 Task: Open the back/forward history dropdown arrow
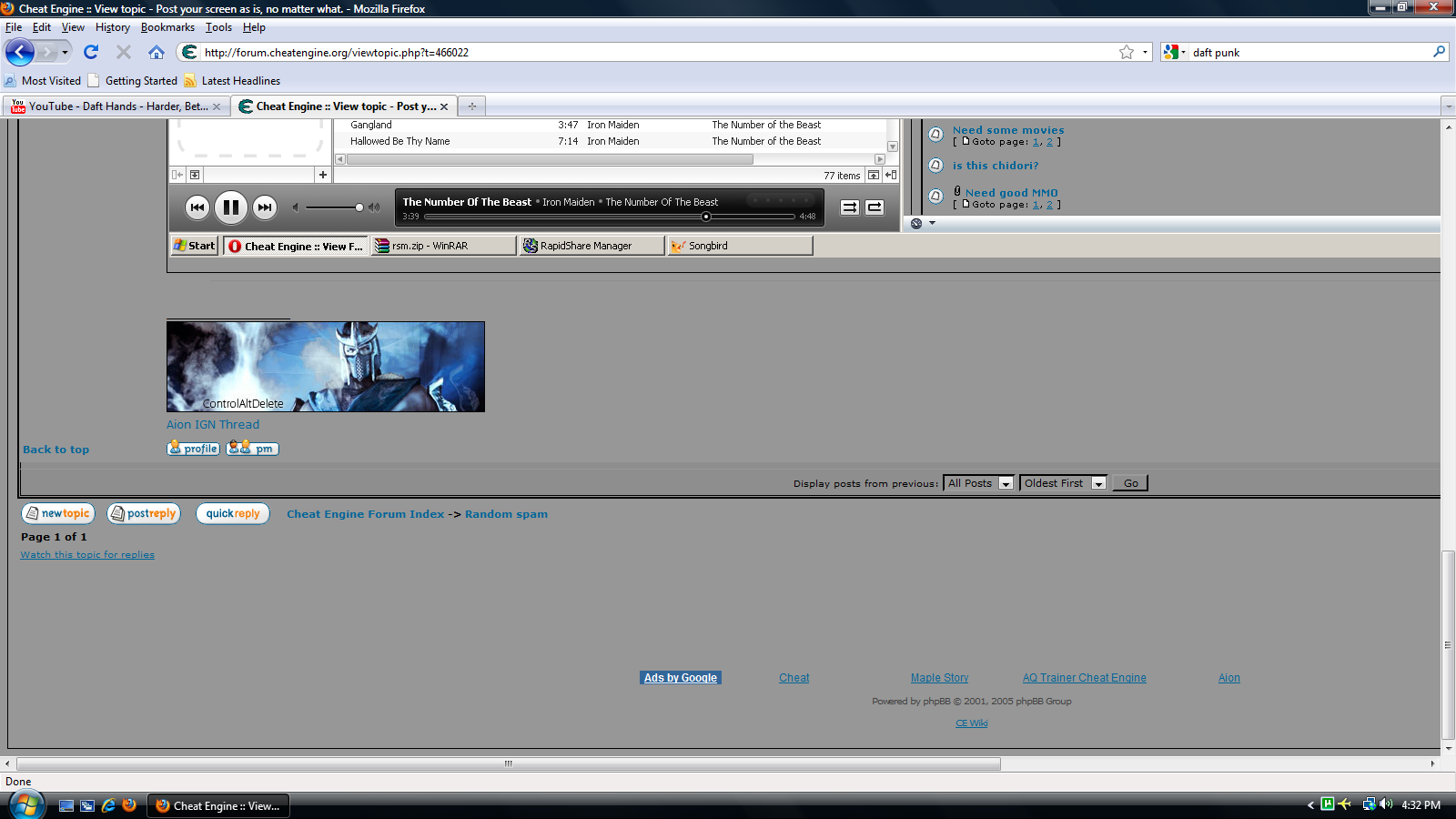point(65,52)
